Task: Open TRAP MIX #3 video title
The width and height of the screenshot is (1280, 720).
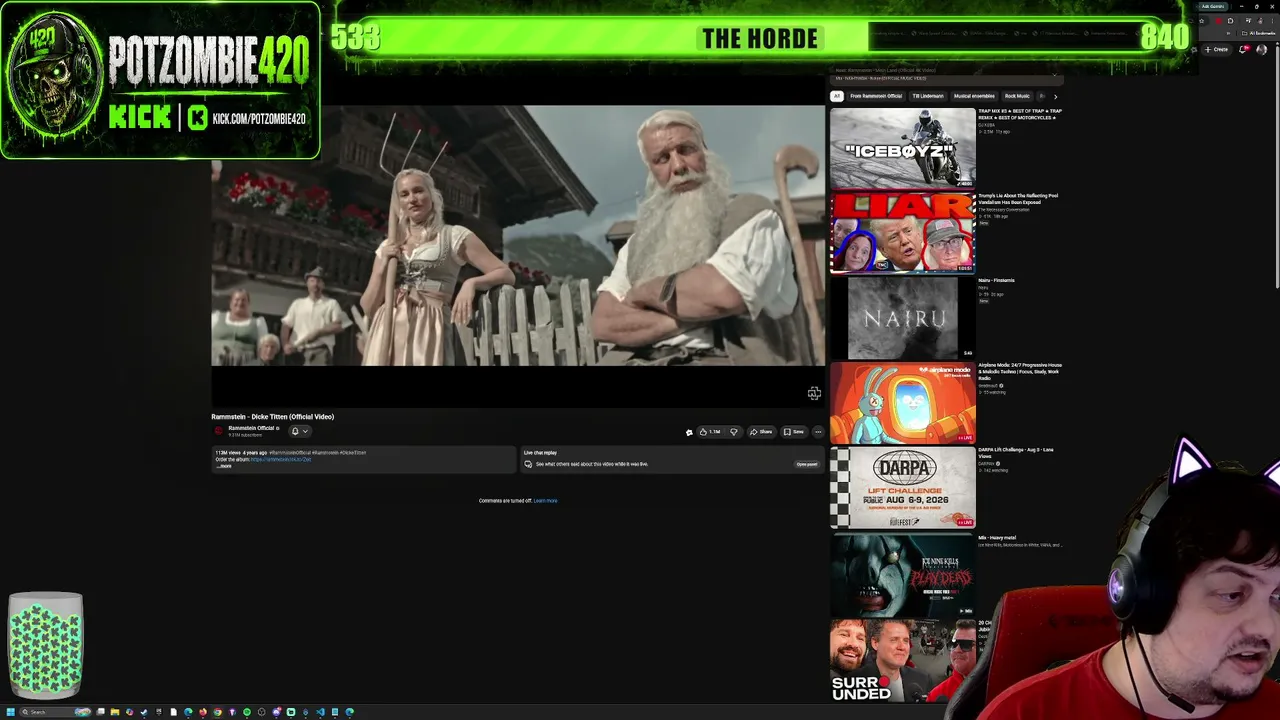Action: (1020, 114)
